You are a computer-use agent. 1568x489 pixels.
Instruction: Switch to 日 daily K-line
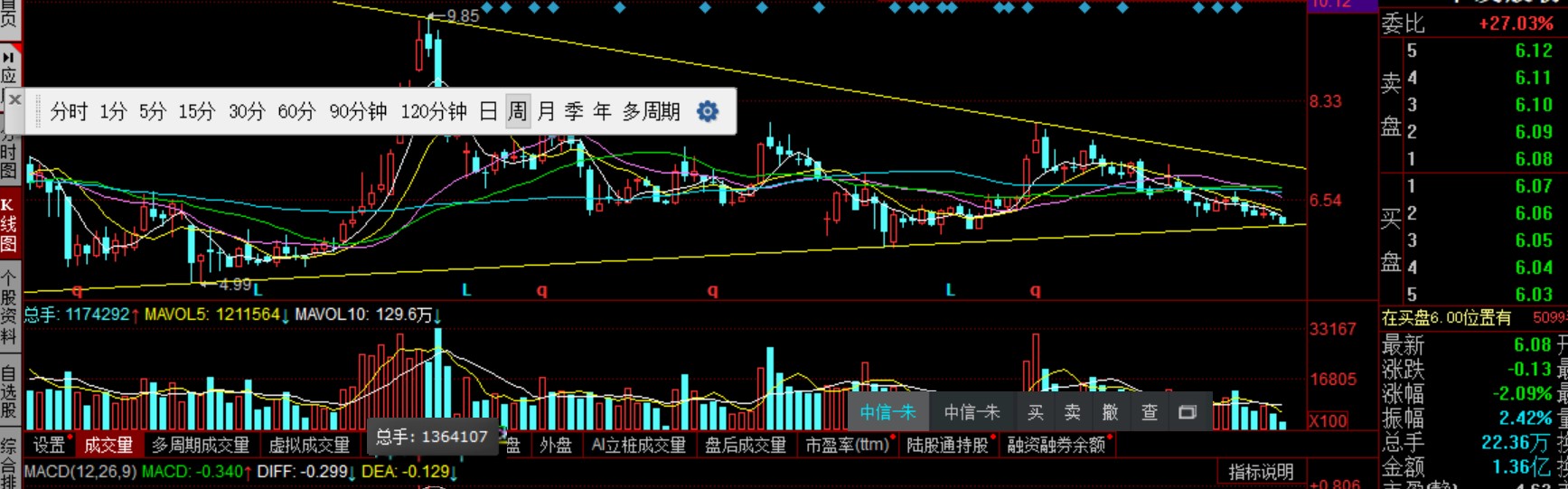point(488,112)
